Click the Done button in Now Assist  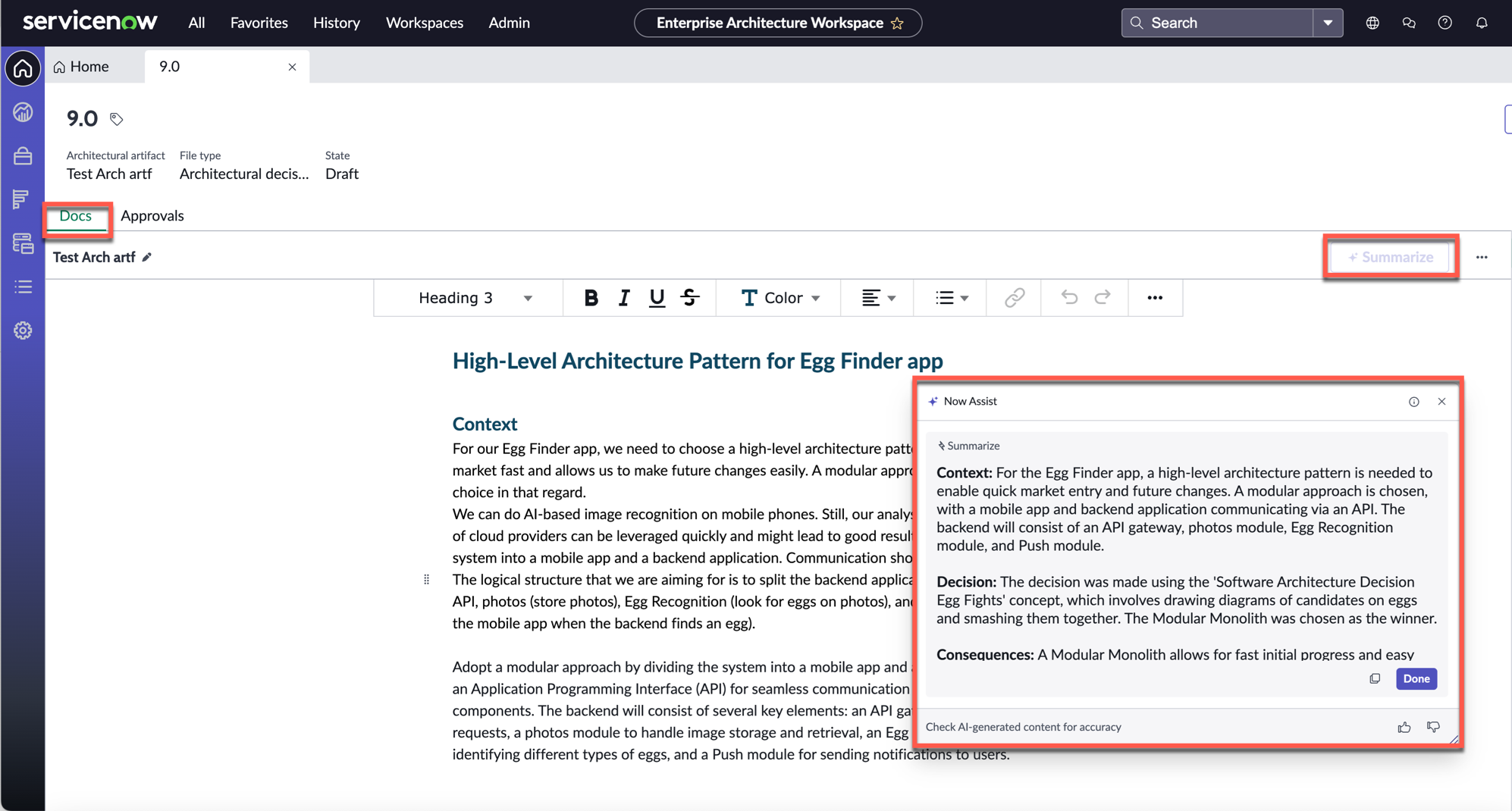click(1416, 678)
